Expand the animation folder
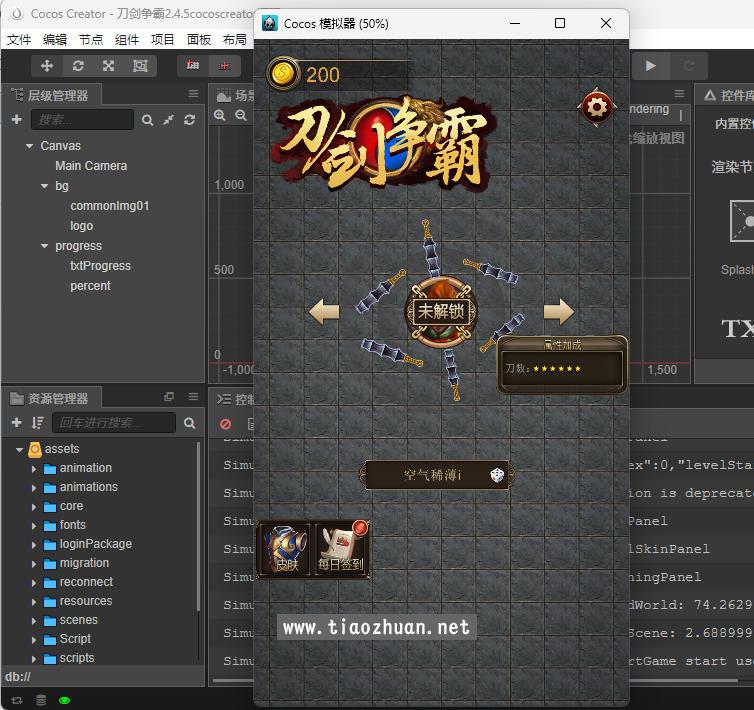This screenshot has width=754, height=710. pos(34,469)
